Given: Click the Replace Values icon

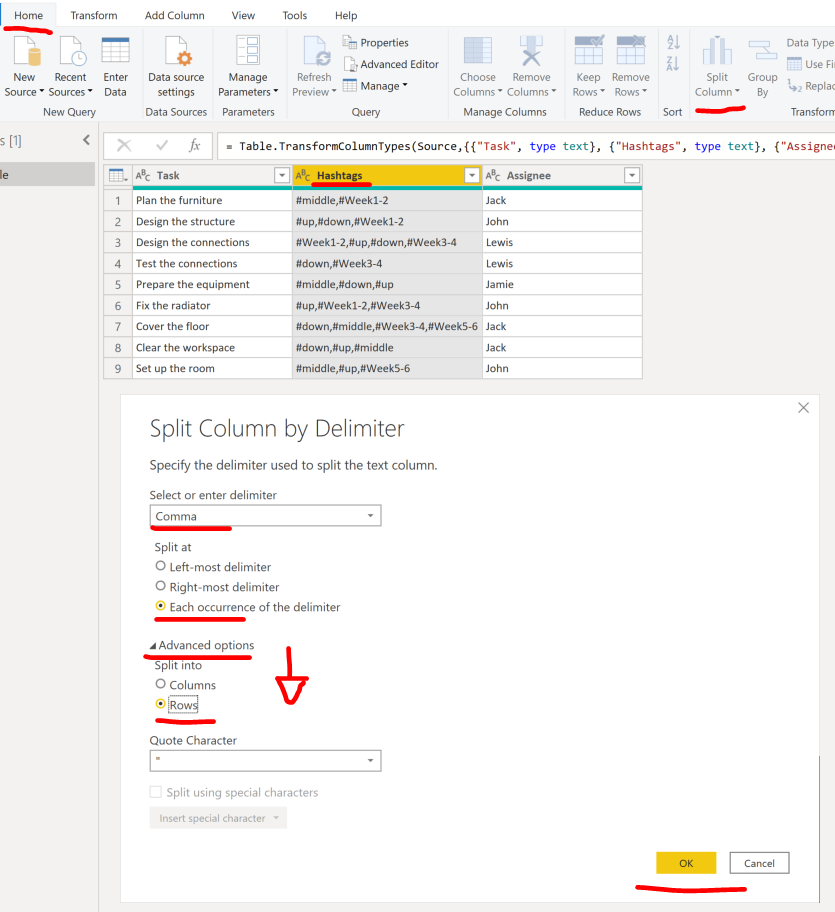Looking at the screenshot, I should coord(794,86).
